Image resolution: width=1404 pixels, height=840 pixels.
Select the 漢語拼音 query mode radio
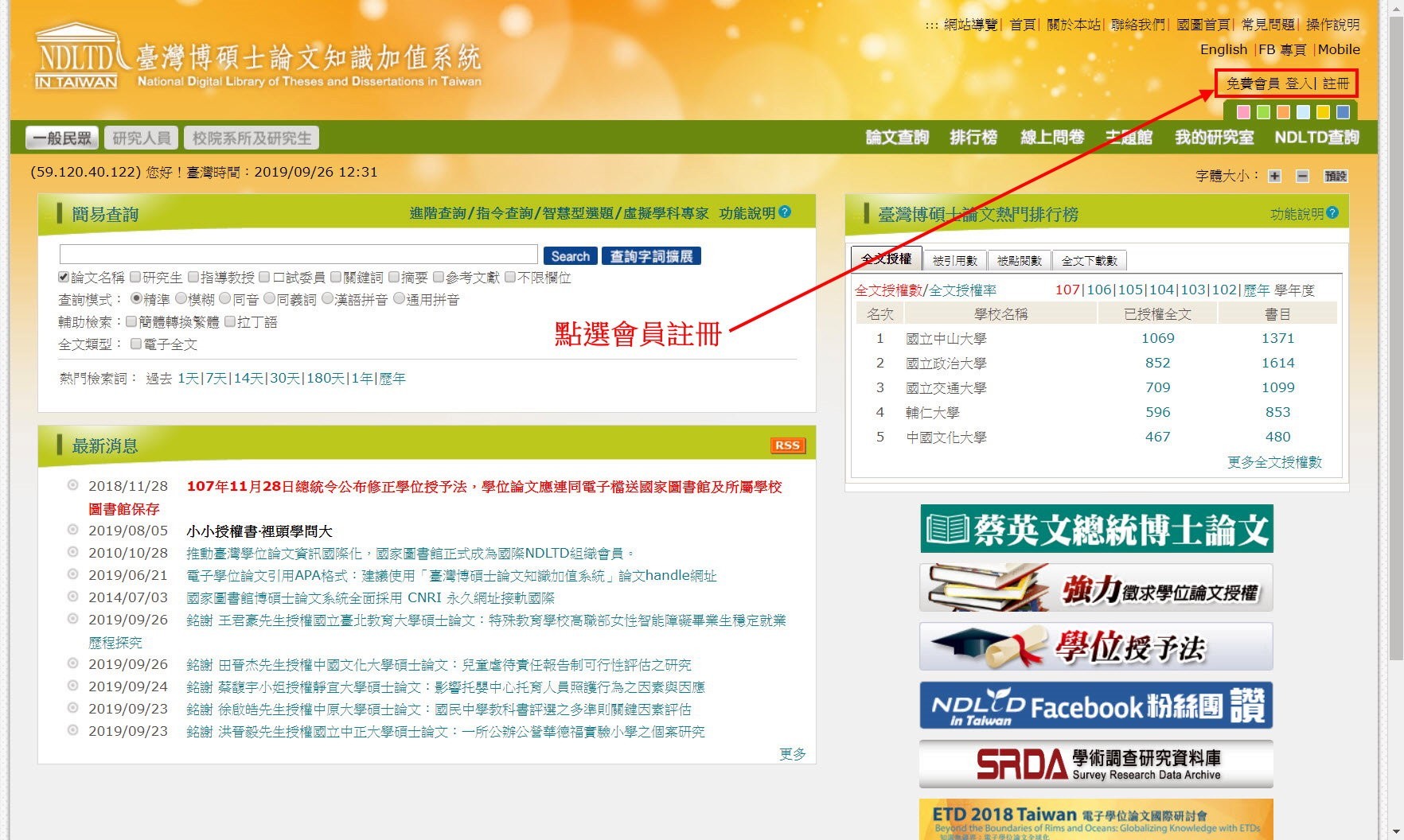327,298
